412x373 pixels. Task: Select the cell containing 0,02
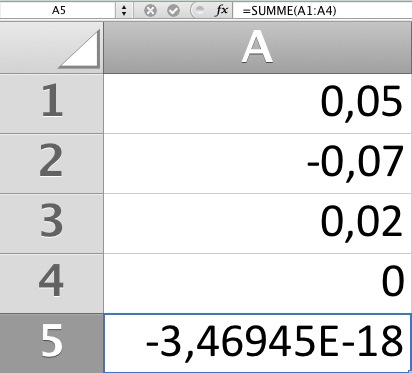click(x=258, y=223)
